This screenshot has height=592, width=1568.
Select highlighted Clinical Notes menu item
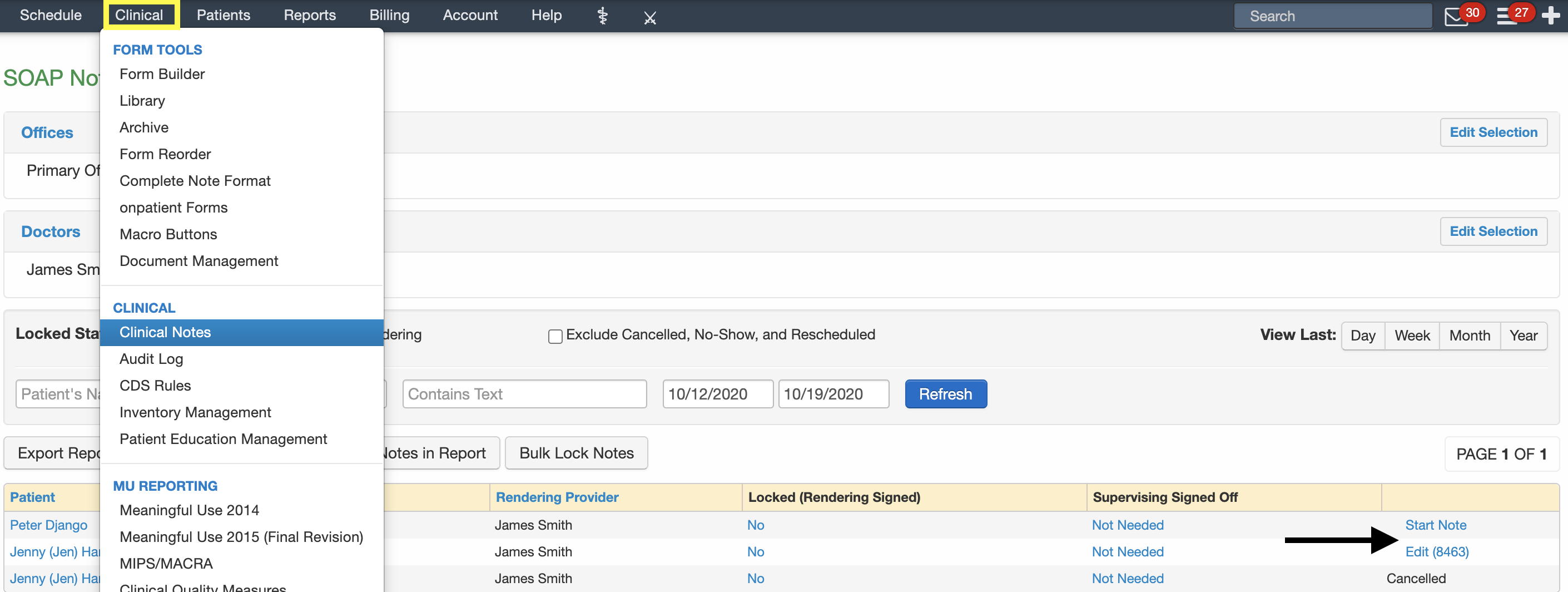(242, 333)
